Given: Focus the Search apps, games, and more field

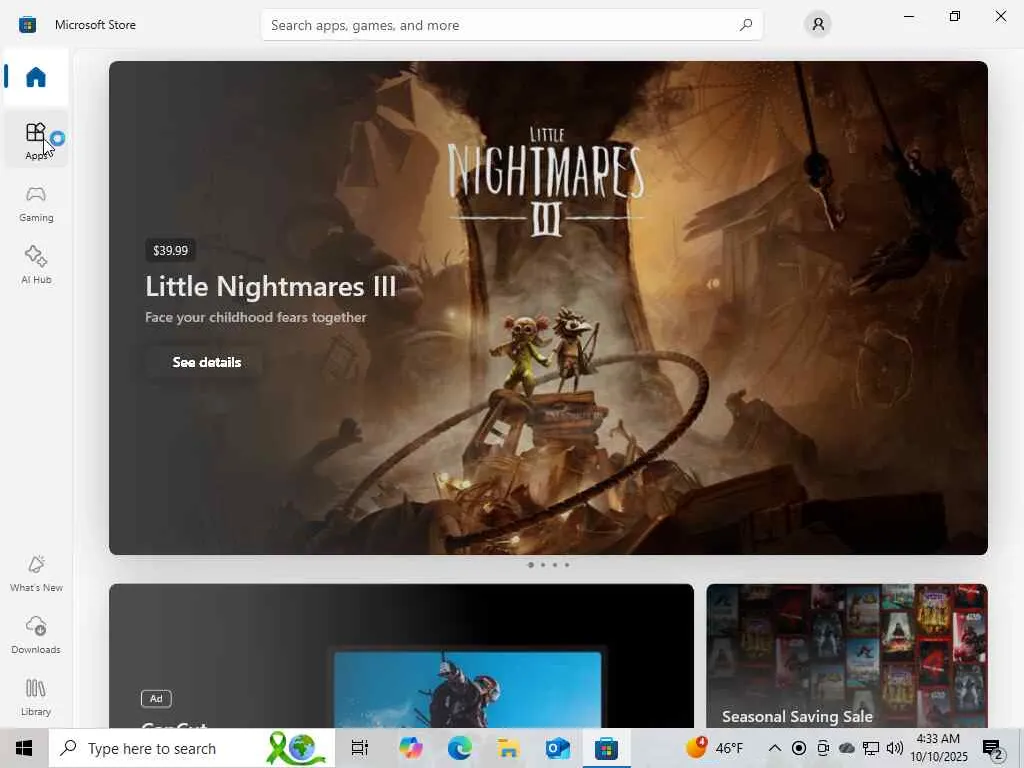Looking at the screenshot, I should pos(511,25).
